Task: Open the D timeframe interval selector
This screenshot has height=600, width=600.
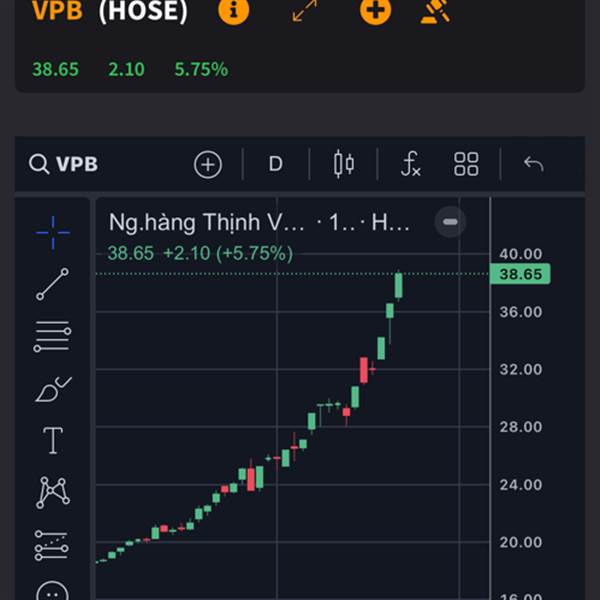Action: 276,164
